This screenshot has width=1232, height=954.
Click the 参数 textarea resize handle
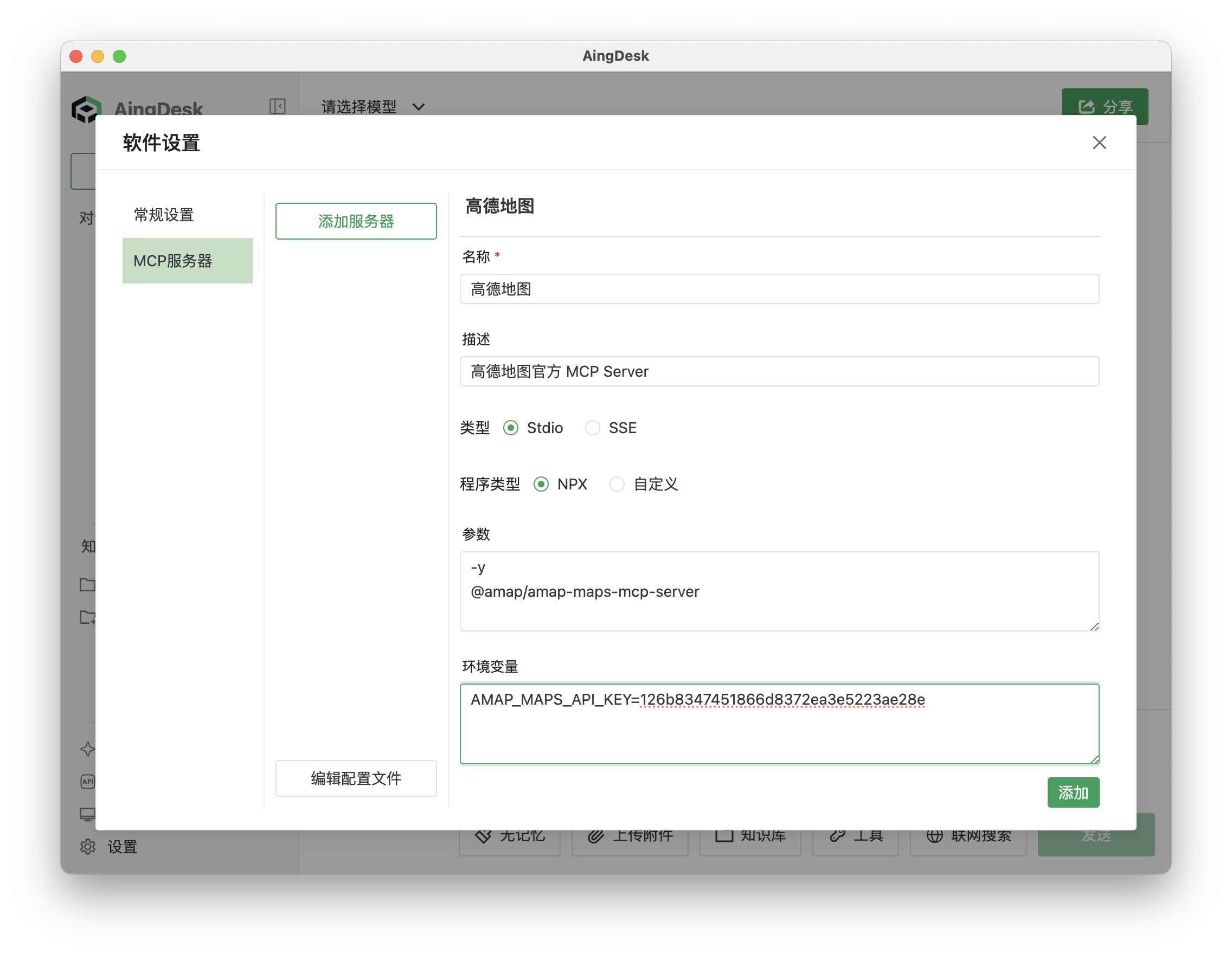click(x=1094, y=627)
